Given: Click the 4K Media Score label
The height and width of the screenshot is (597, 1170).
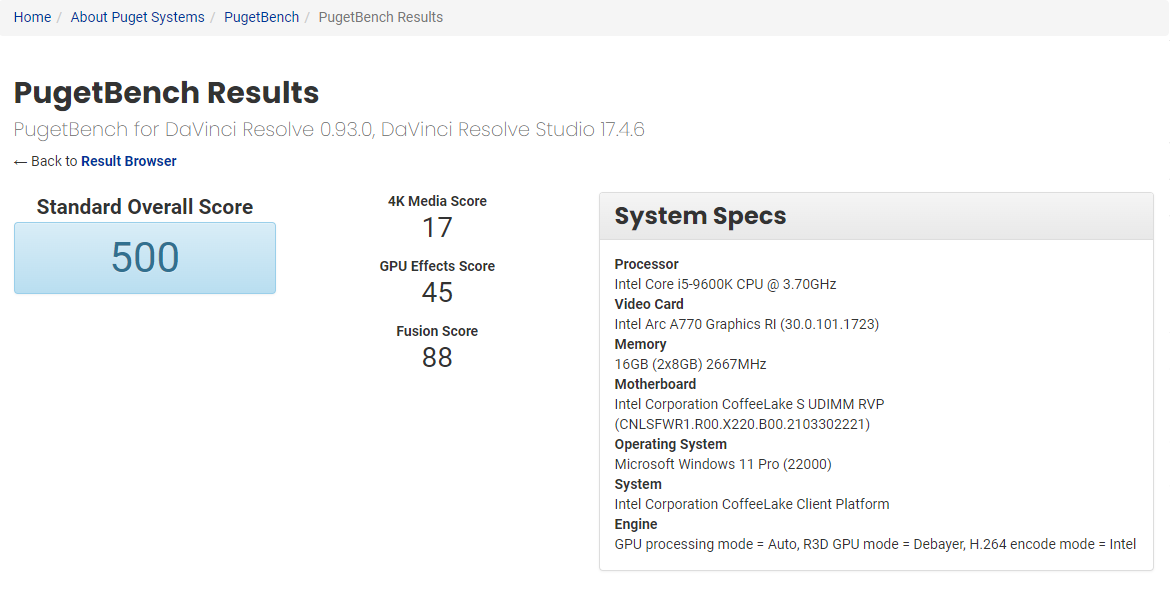Looking at the screenshot, I should (437, 201).
